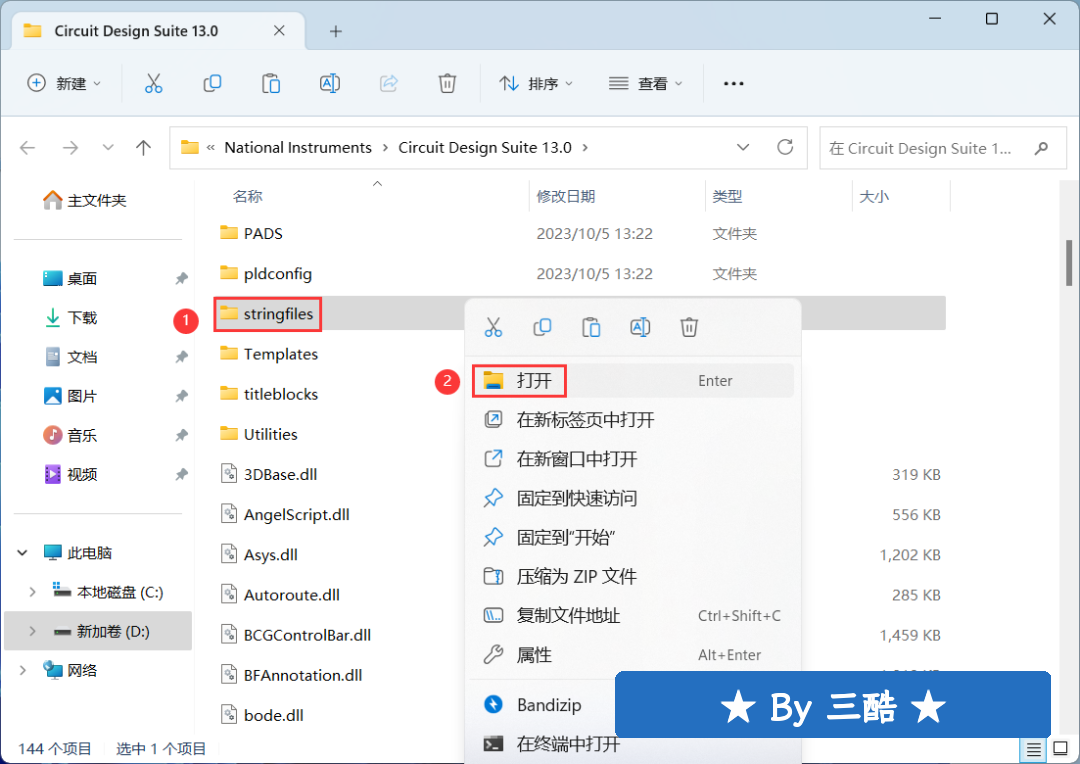Switch to large thumbnails view in status bar

(x=1061, y=749)
